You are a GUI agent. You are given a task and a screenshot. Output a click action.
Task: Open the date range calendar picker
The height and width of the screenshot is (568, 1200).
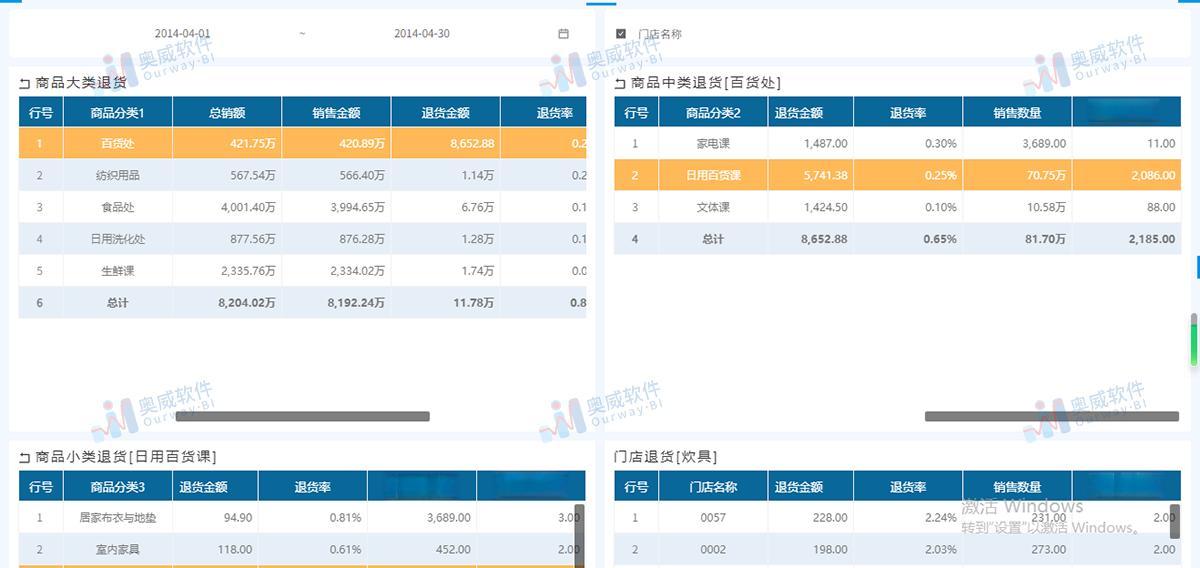coord(563,34)
